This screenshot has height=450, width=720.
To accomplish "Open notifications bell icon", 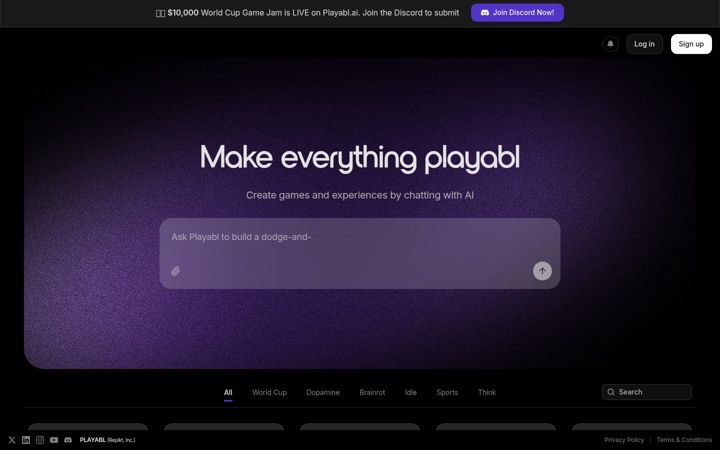I will (610, 44).
